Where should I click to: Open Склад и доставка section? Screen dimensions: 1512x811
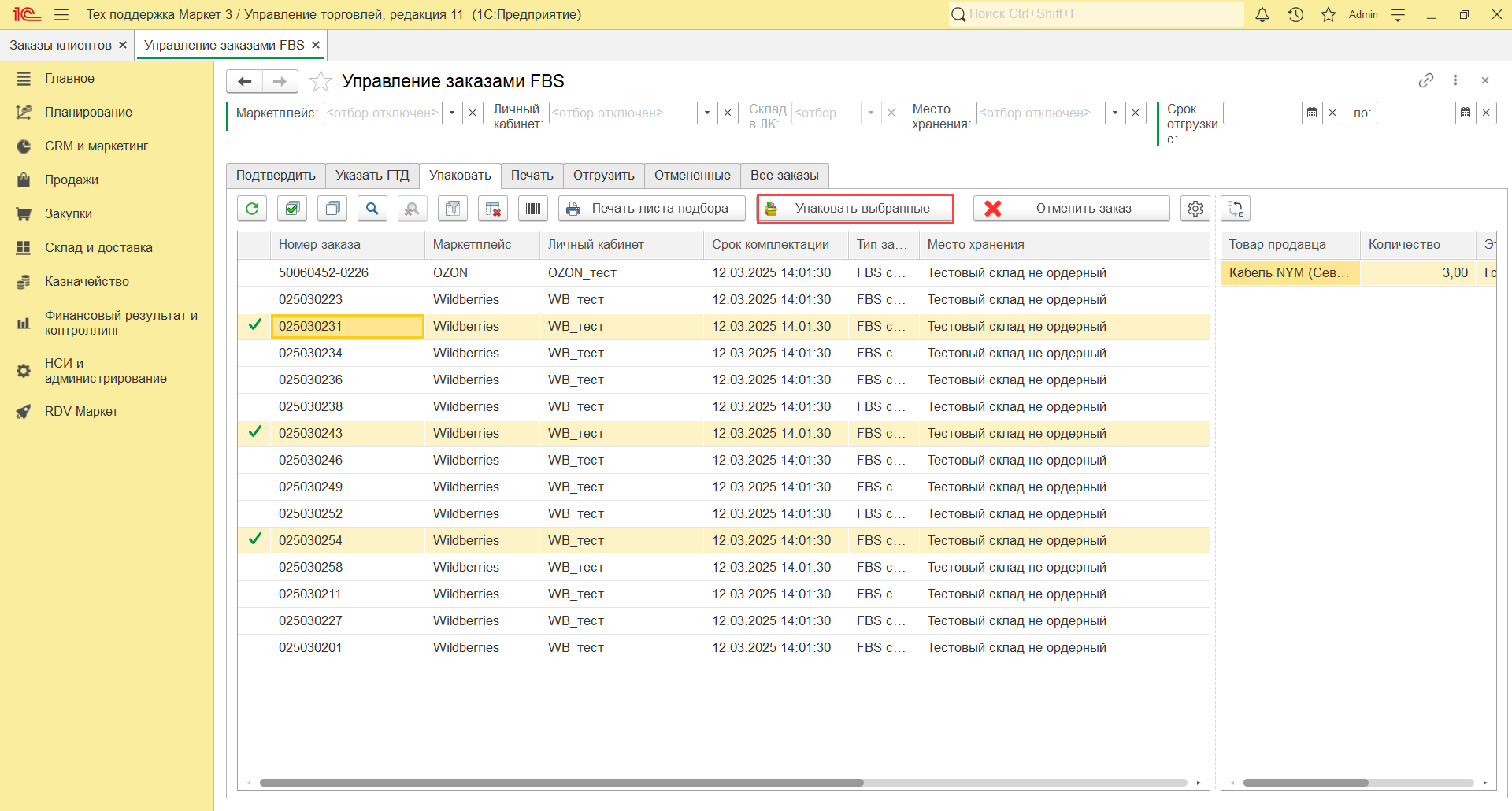98,247
